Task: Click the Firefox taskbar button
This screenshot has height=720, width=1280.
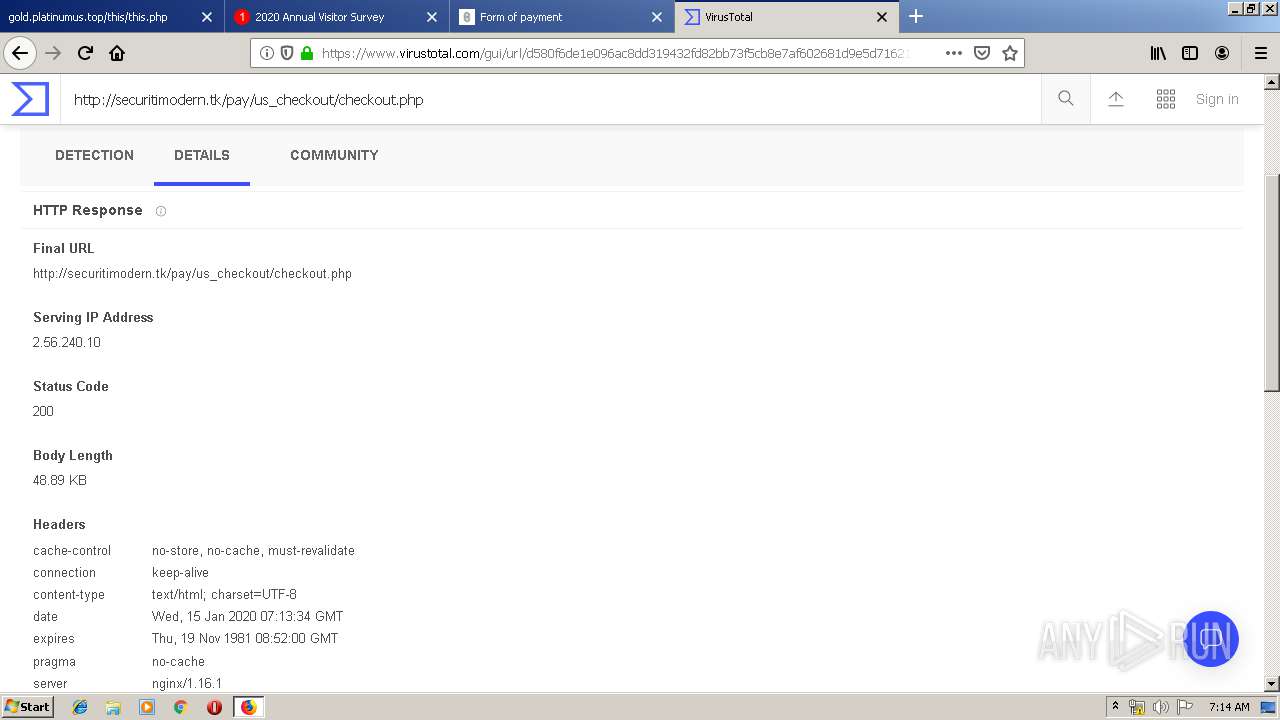Action: tap(248, 707)
